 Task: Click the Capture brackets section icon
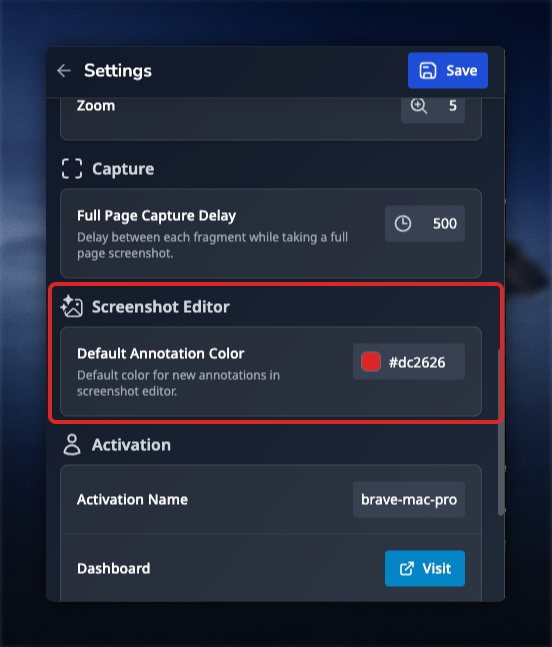coord(72,169)
